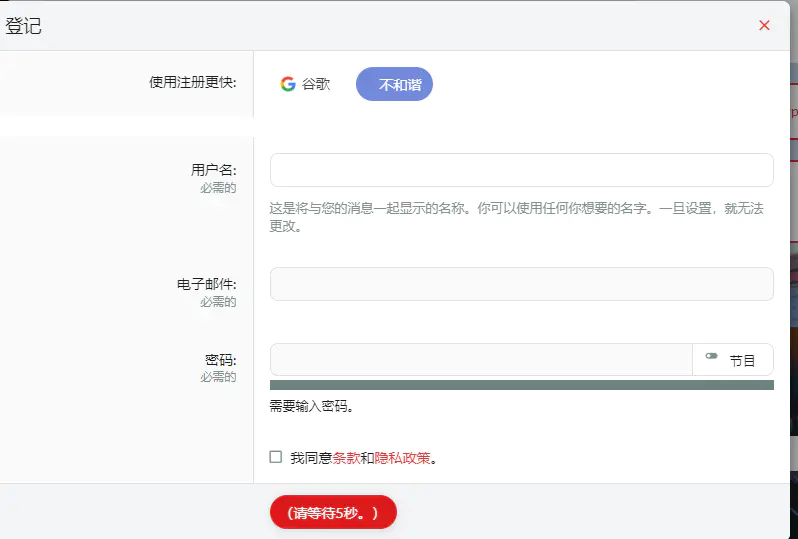Click the 密码 field label
This screenshot has height=539, width=798.
coord(220,360)
